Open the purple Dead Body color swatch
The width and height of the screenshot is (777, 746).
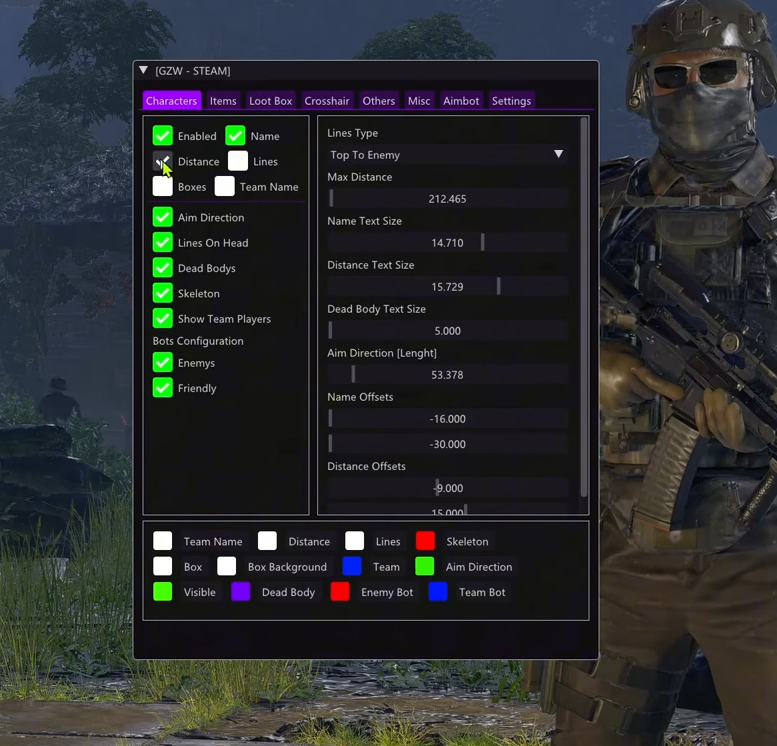[241, 592]
